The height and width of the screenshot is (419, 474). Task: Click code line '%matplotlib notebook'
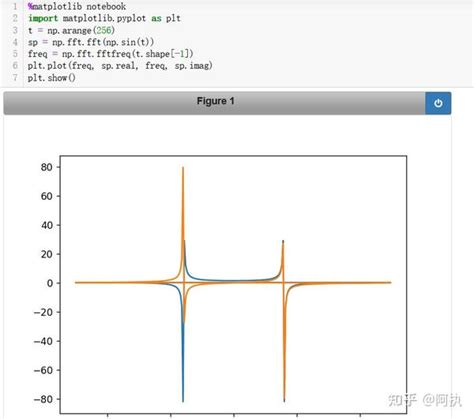click(x=77, y=6)
